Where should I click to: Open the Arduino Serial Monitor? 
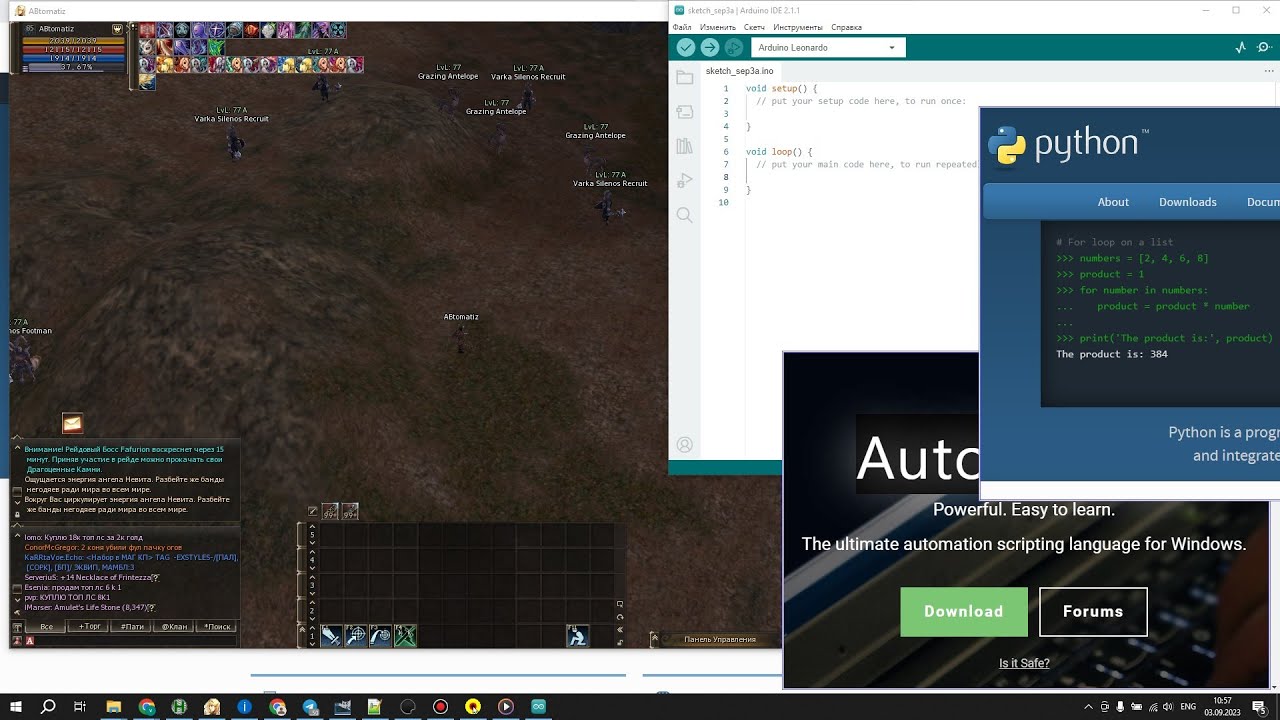pos(1263,47)
